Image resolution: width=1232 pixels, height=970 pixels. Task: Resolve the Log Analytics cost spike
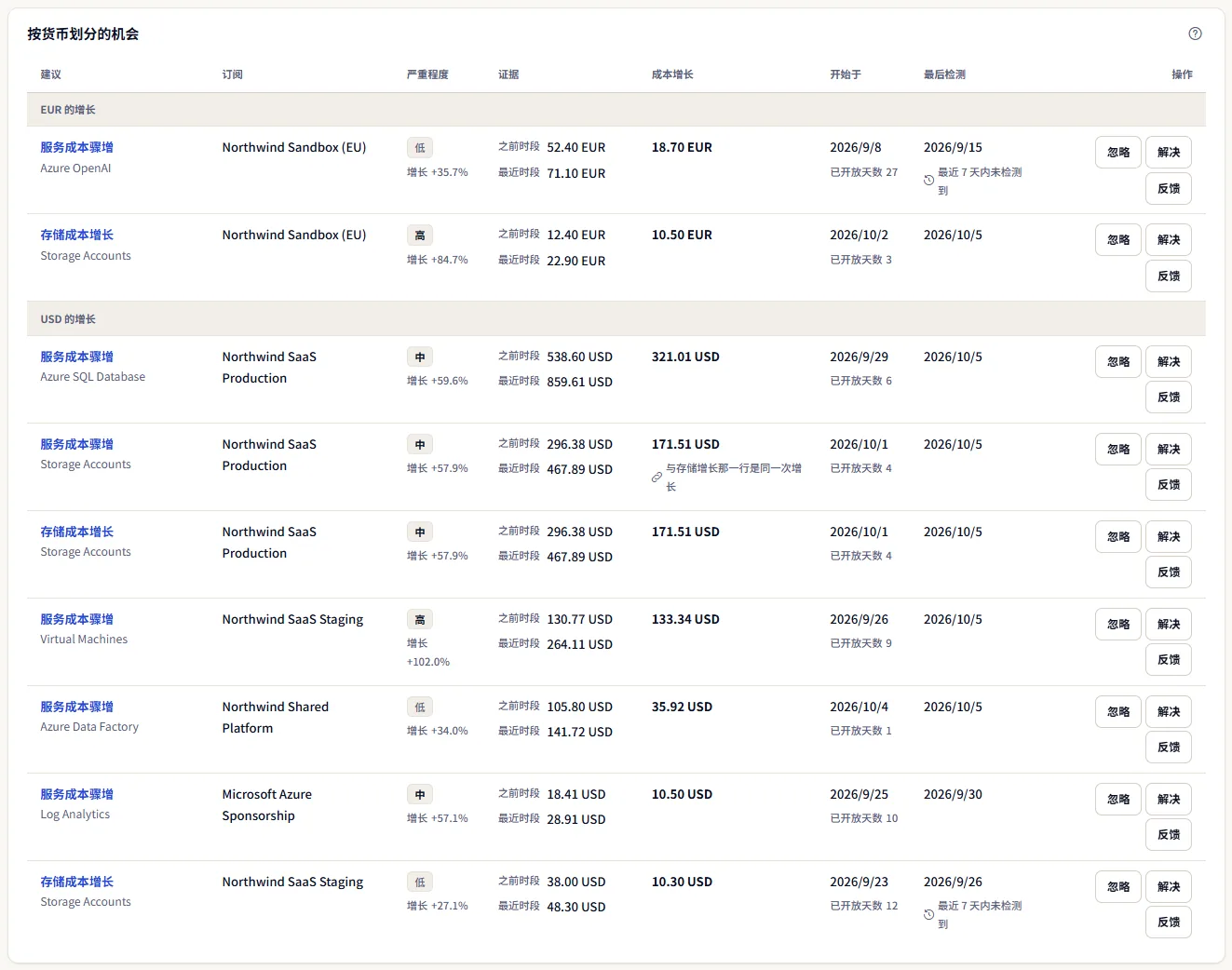(x=1169, y=800)
